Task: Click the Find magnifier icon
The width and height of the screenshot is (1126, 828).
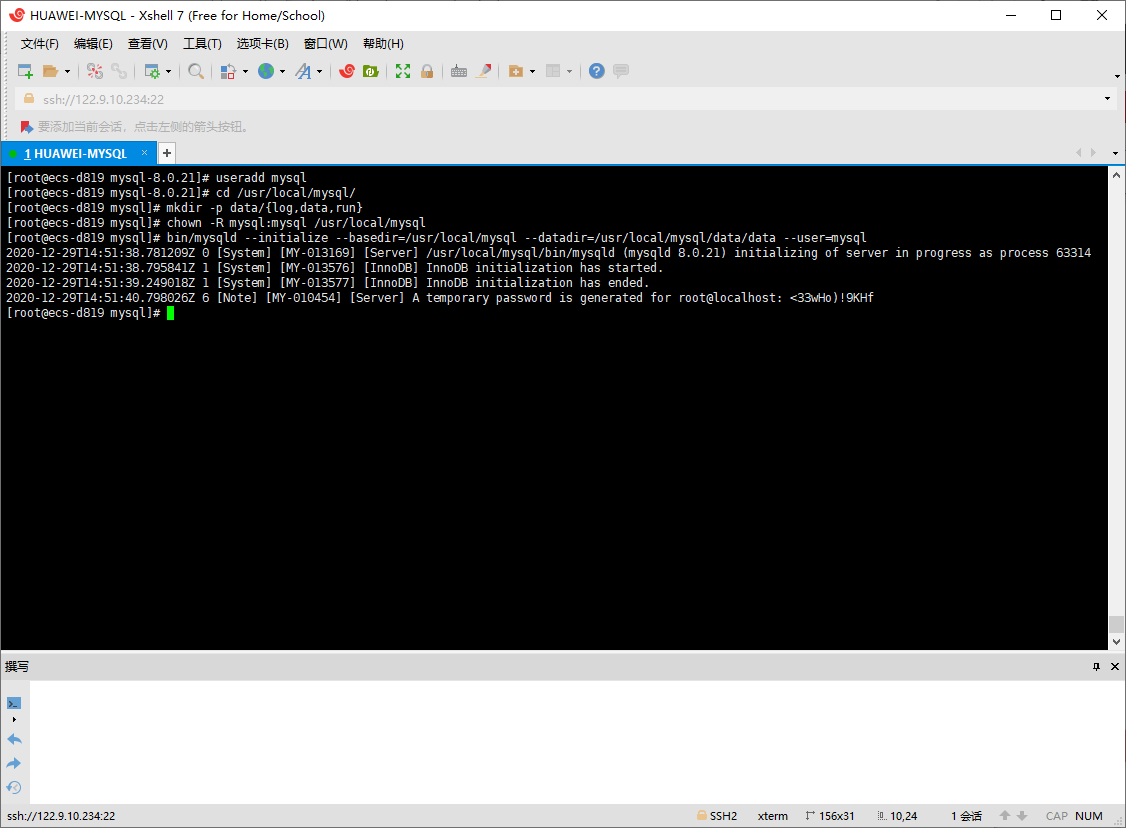Action: [x=196, y=71]
